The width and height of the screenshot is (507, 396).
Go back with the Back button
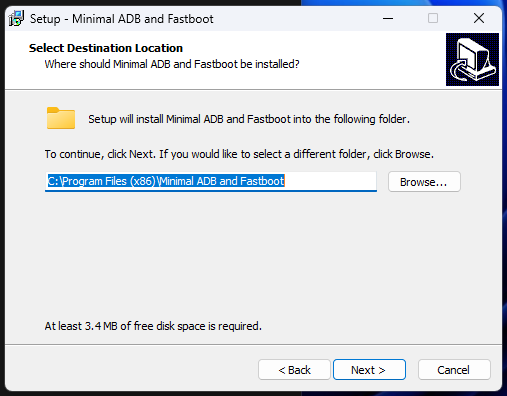coord(294,370)
